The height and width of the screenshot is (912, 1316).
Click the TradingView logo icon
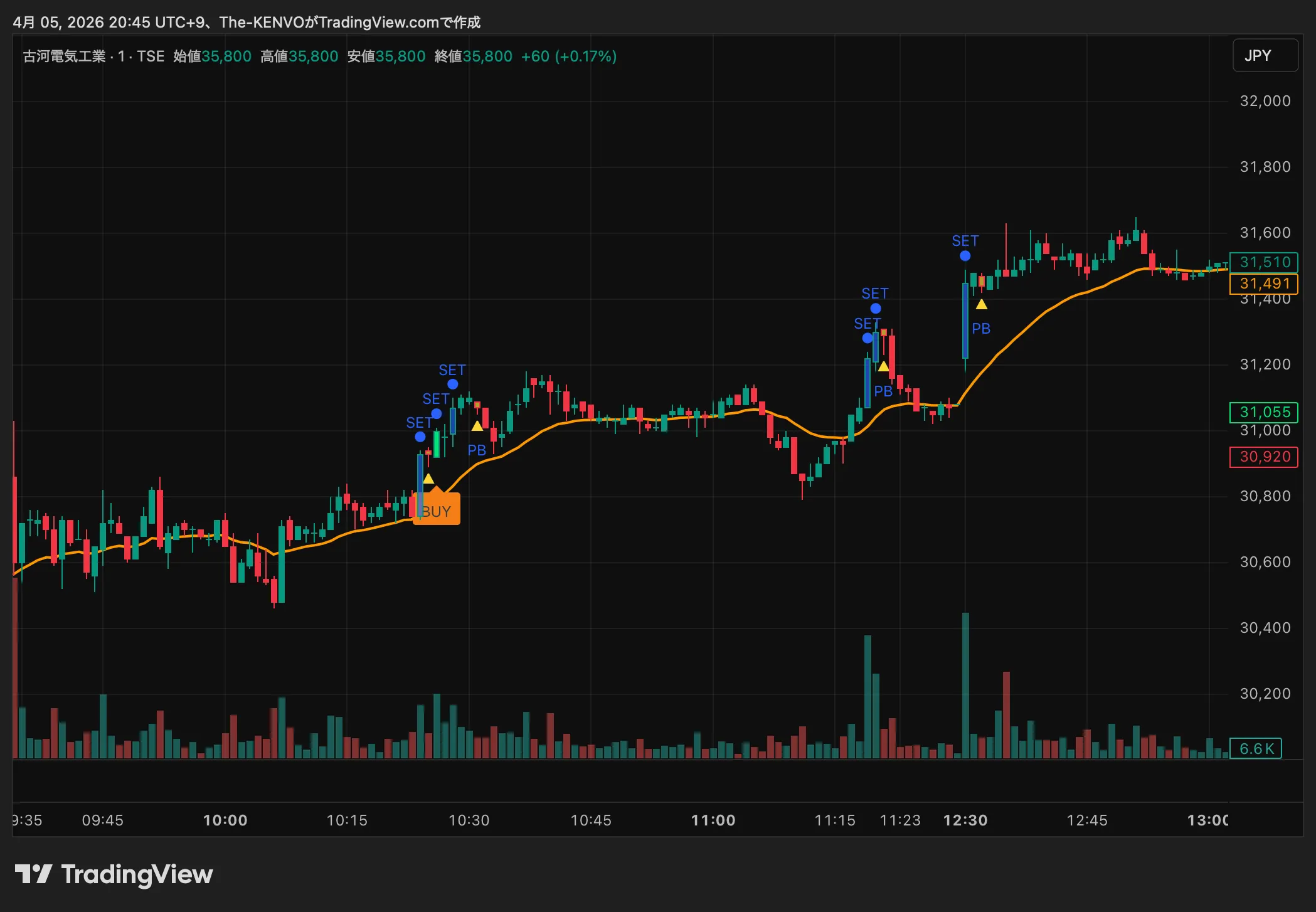click(x=33, y=874)
